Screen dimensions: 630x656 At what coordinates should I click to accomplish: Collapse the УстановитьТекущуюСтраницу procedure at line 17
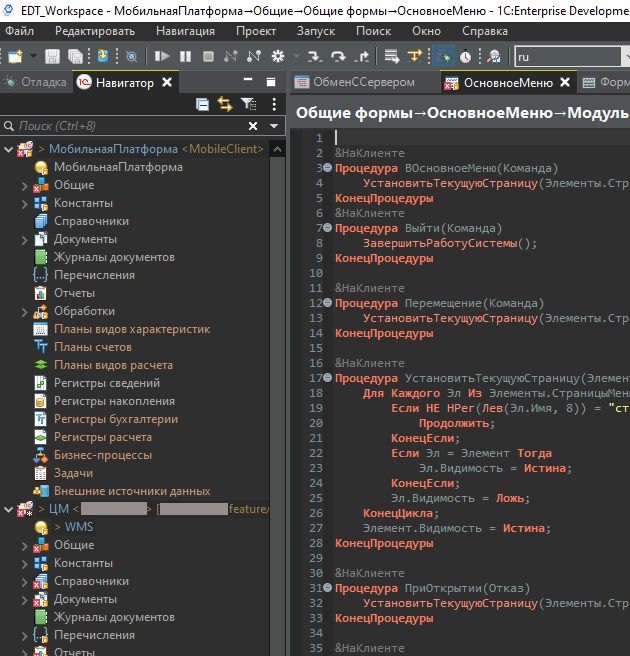327,379
